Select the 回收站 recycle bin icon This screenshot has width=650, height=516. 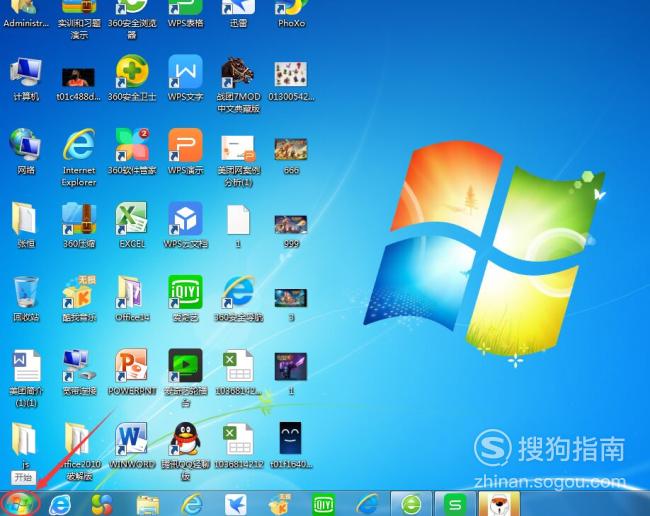[x=26, y=298]
